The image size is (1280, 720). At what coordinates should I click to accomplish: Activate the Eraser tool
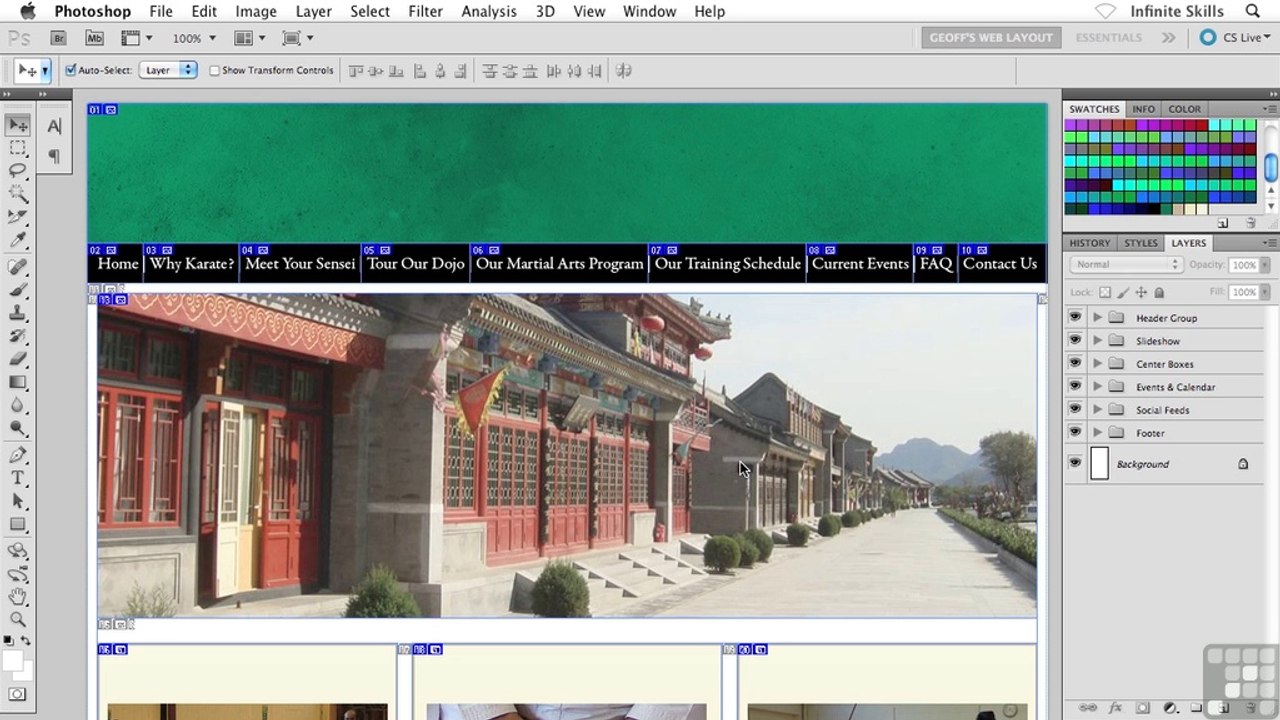18,359
